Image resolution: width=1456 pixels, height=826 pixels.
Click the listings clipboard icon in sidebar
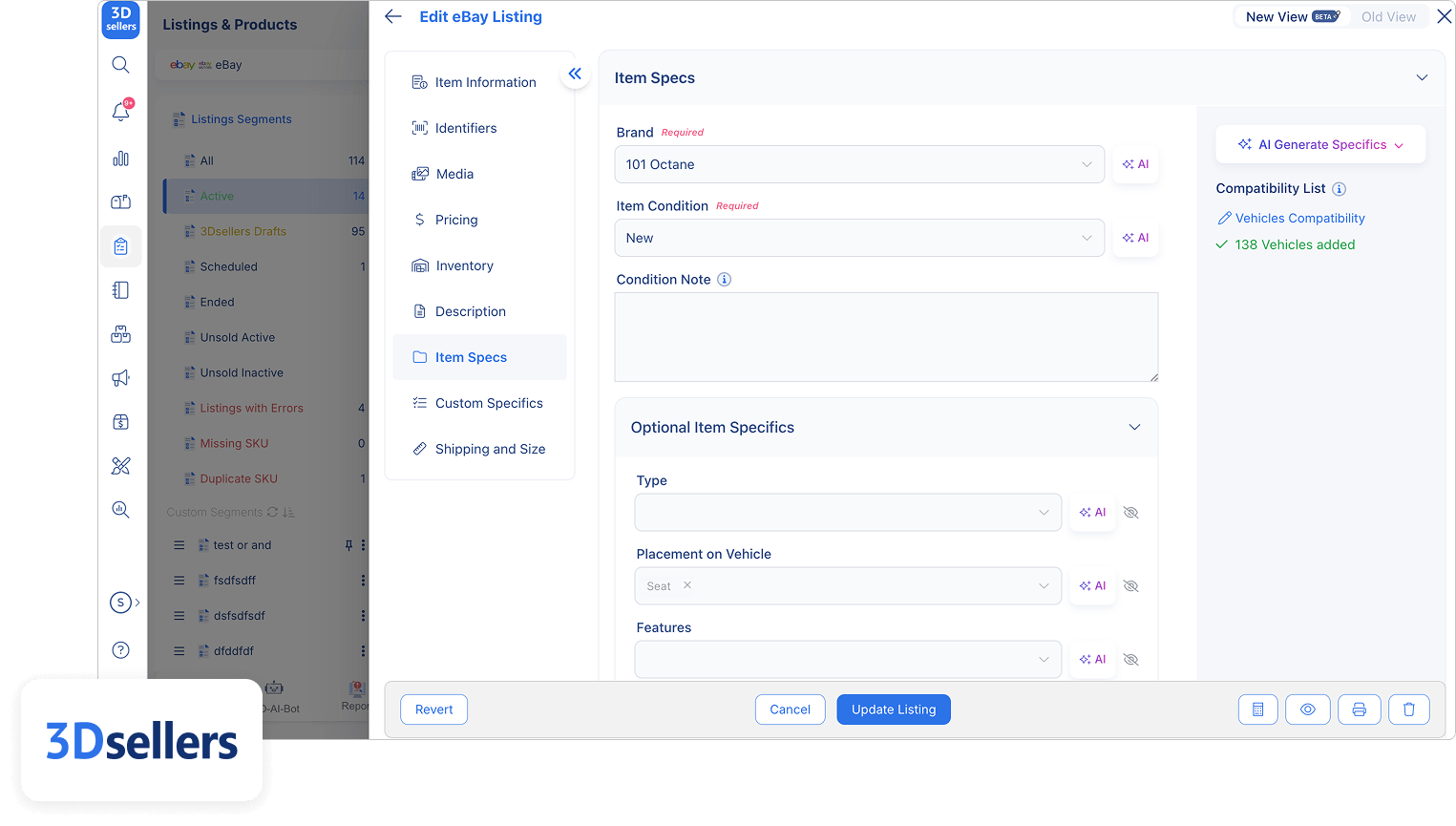coord(120,246)
